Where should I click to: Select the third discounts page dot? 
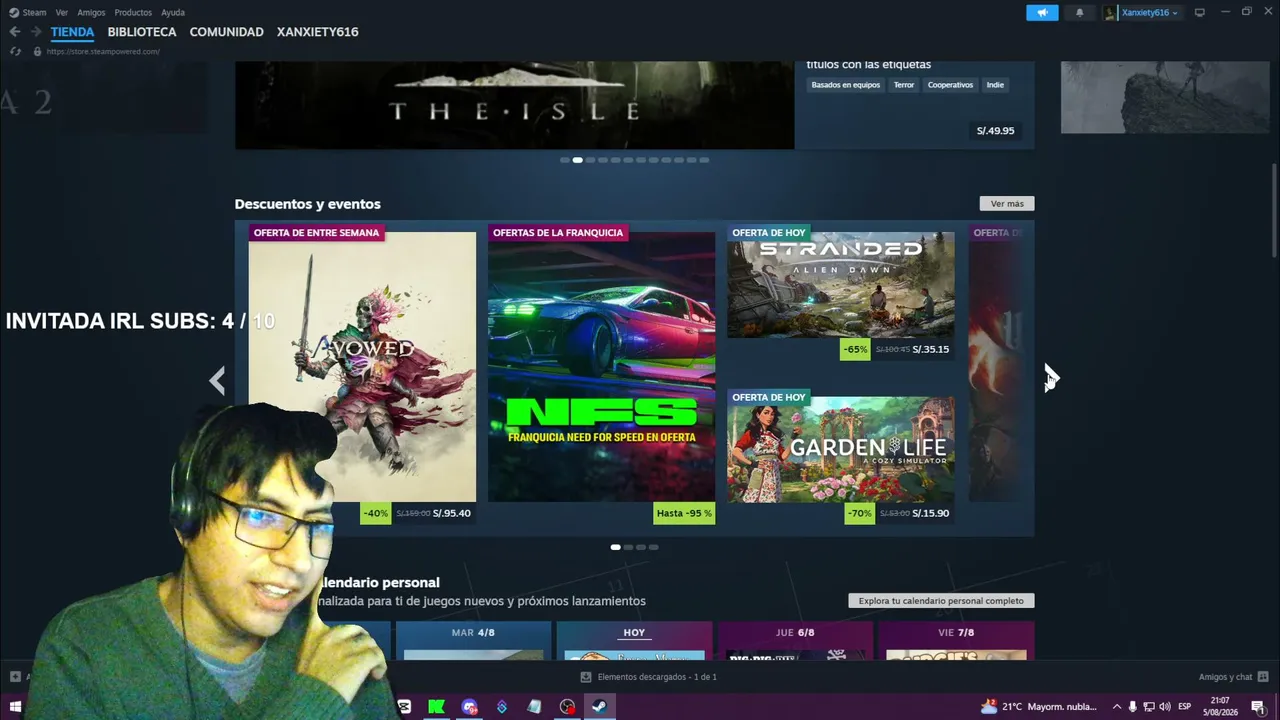[641, 547]
